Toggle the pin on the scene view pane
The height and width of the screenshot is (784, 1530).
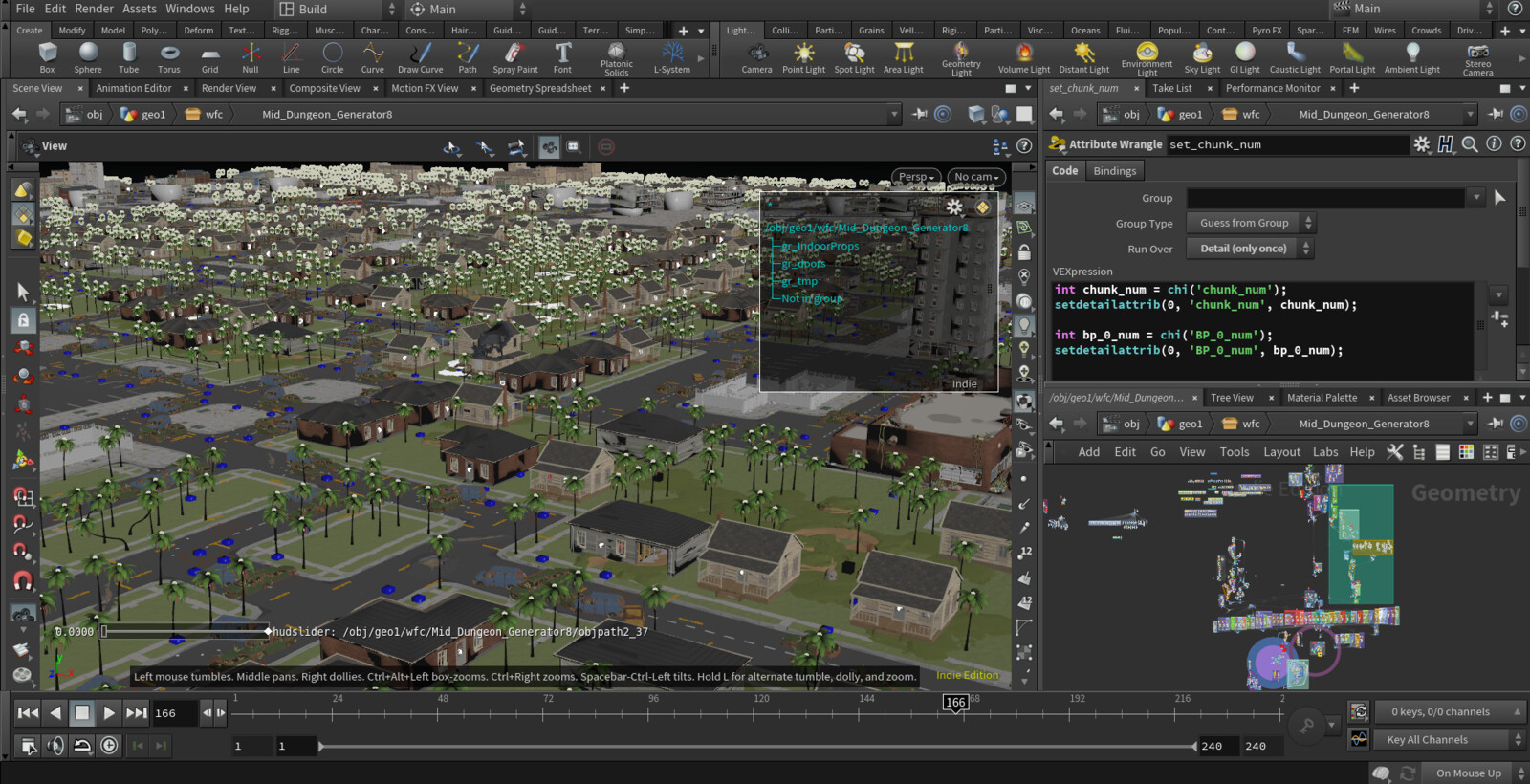[920, 114]
